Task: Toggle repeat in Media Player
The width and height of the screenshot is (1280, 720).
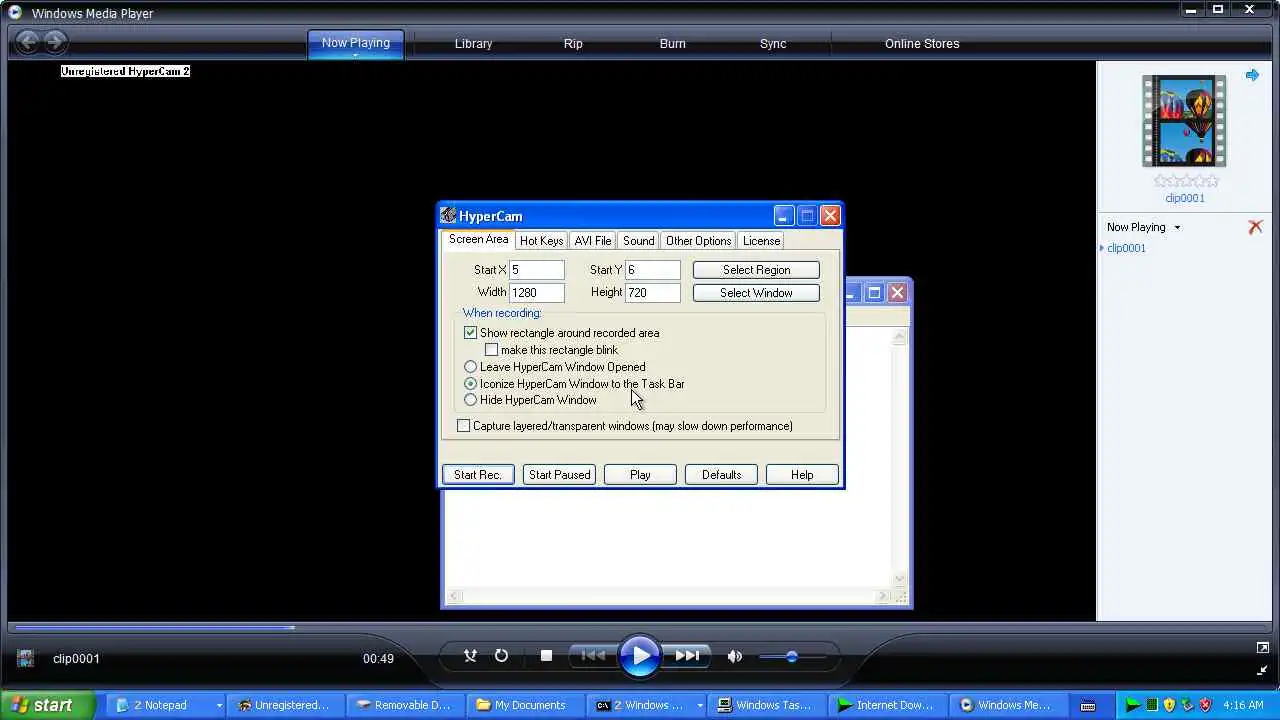Action: click(x=501, y=656)
